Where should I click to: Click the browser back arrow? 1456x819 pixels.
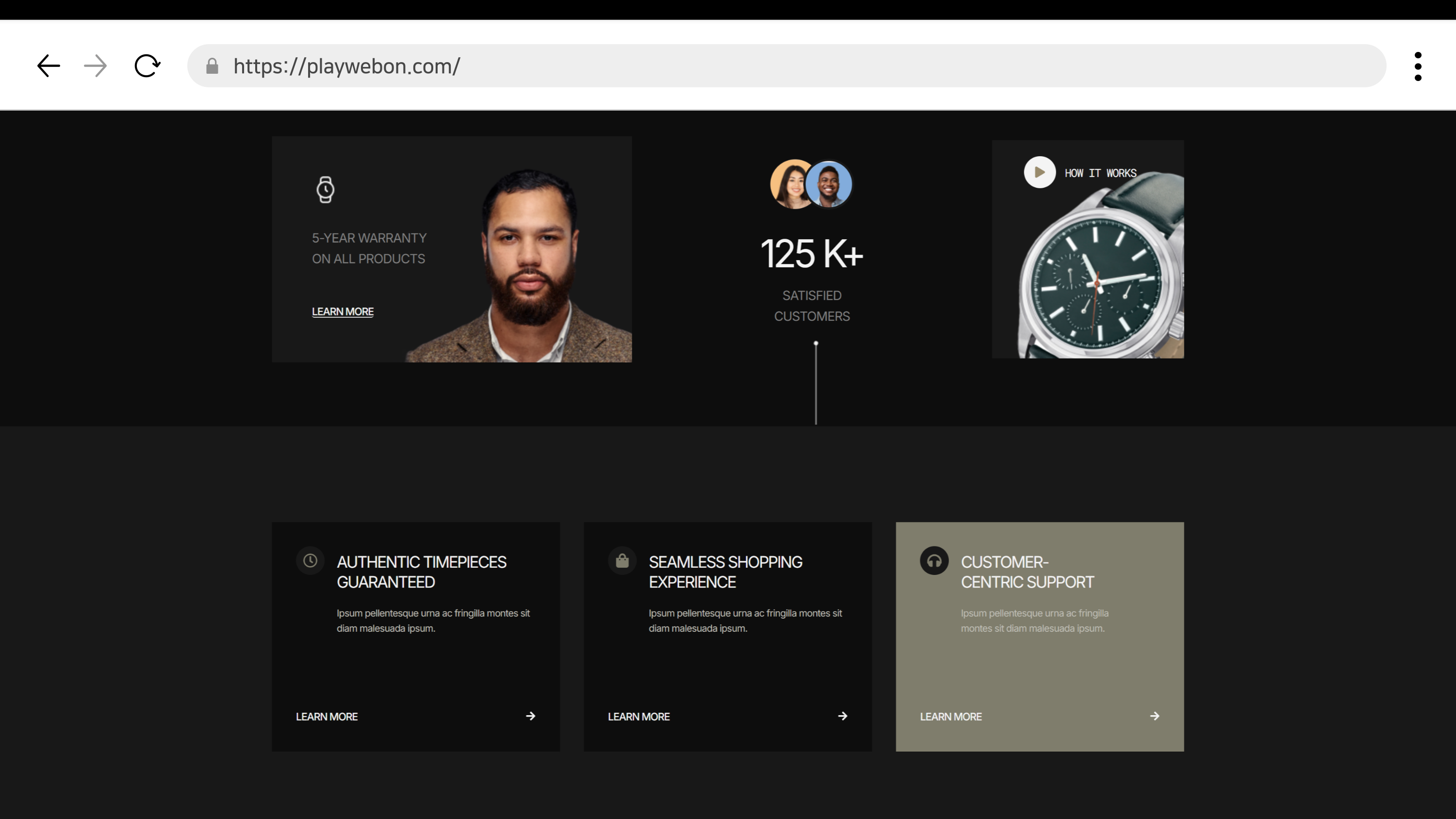click(x=49, y=66)
